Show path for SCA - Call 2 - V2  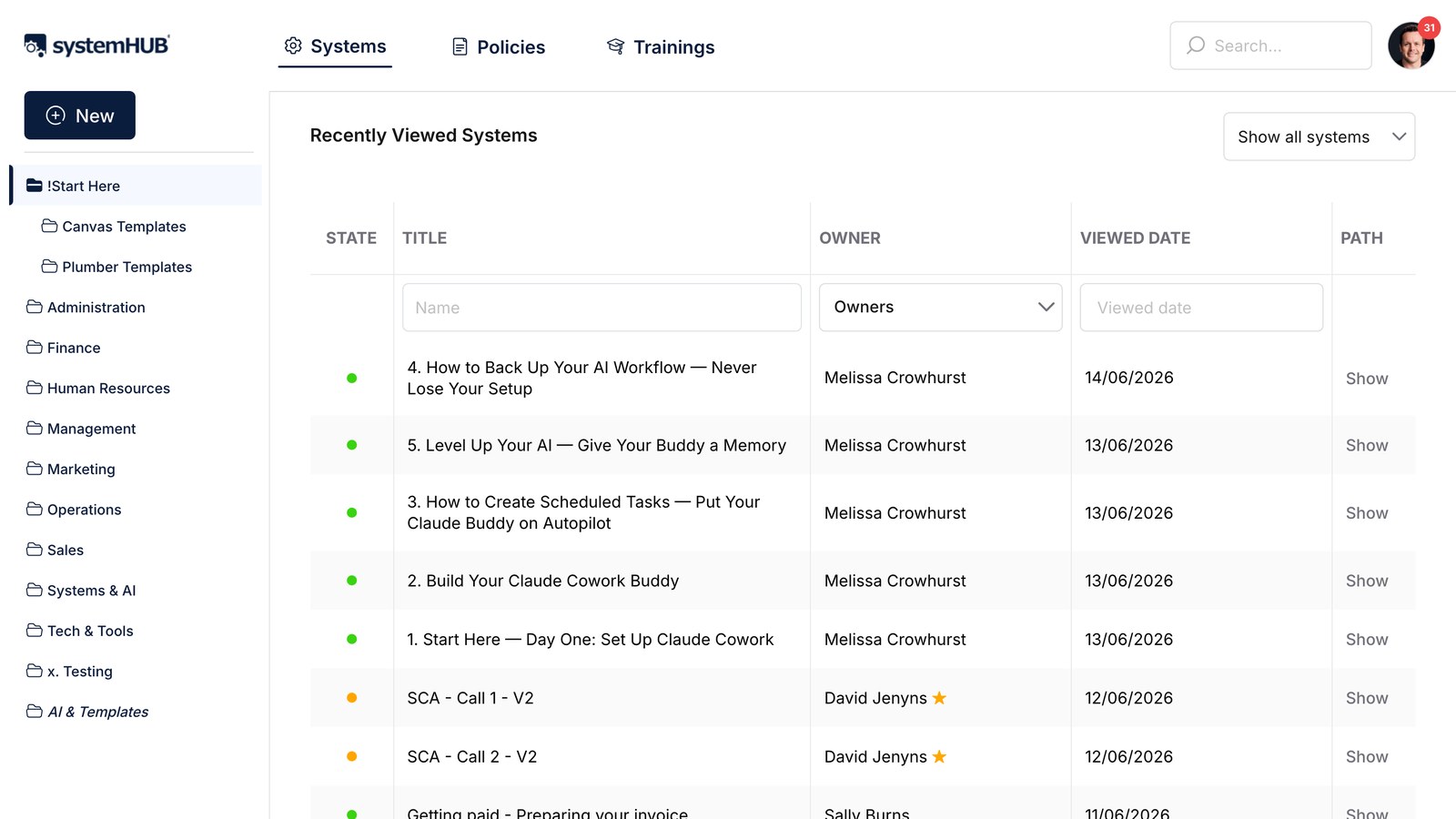[1367, 757]
